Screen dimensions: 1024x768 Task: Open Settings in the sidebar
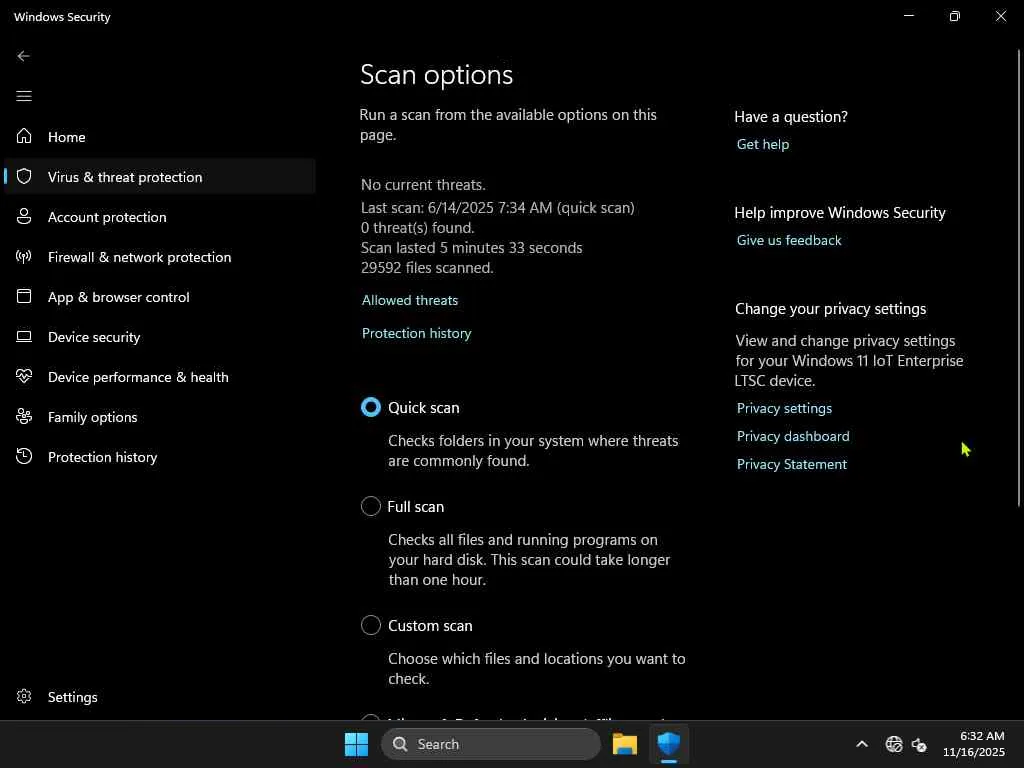coord(160,697)
